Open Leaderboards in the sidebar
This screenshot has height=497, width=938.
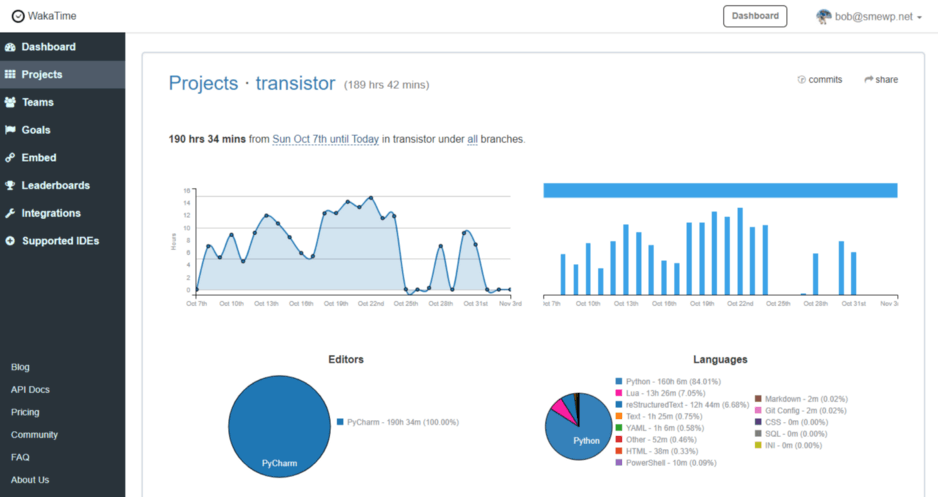[x=63, y=185]
